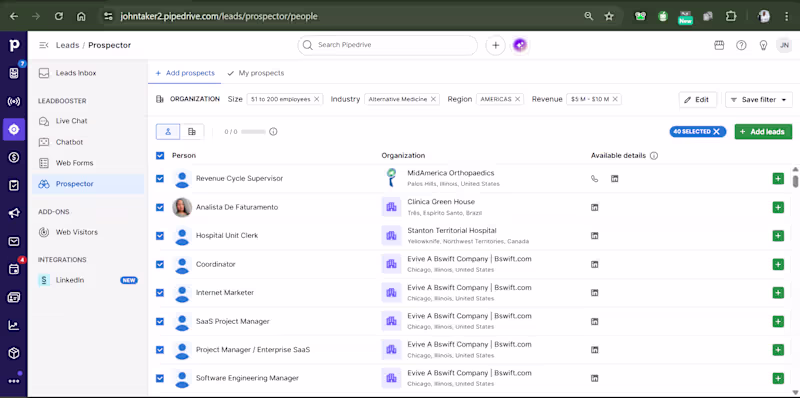
Task: Uncheck the Hospital Unit Clerk checkbox
Action: (x=160, y=236)
